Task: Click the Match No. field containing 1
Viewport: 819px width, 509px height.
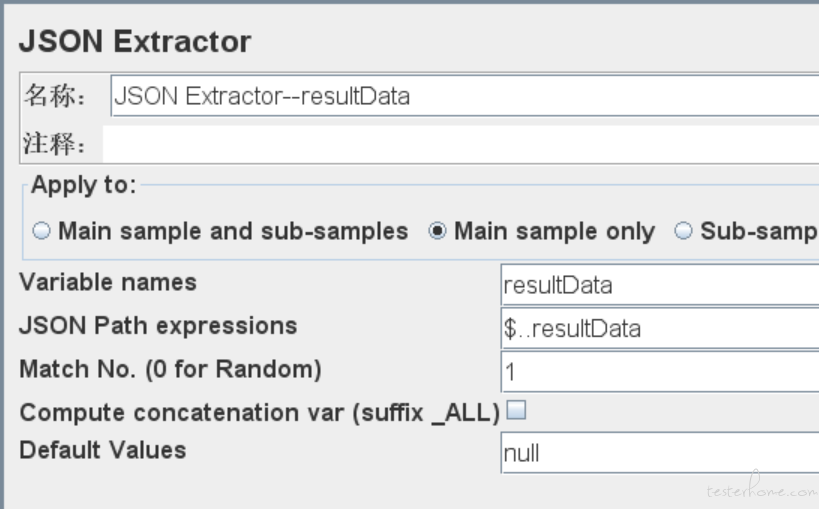Action: click(660, 372)
